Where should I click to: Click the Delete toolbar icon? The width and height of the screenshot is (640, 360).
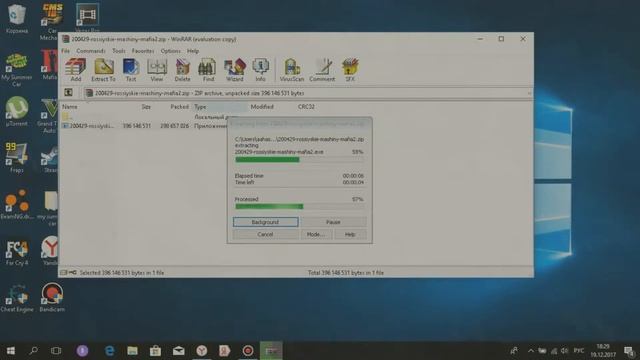(x=182, y=70)
